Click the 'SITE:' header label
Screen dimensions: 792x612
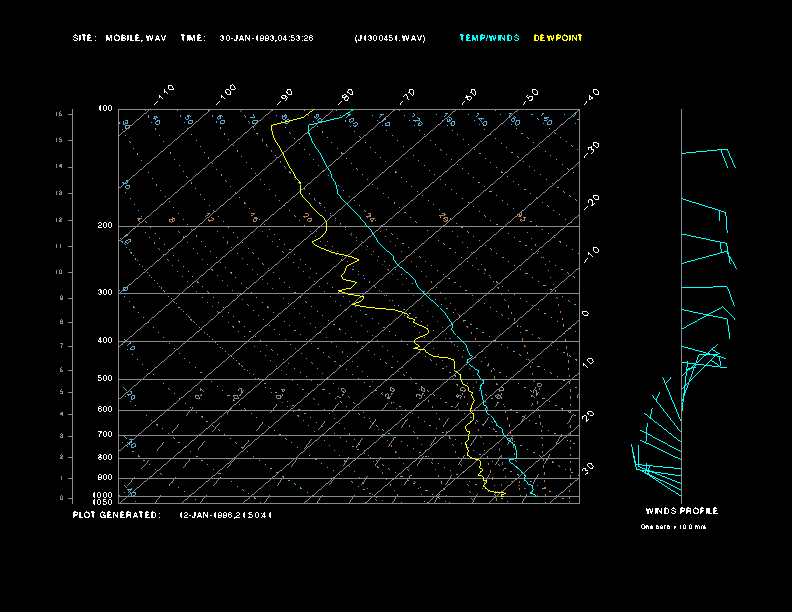pos(83,38)
